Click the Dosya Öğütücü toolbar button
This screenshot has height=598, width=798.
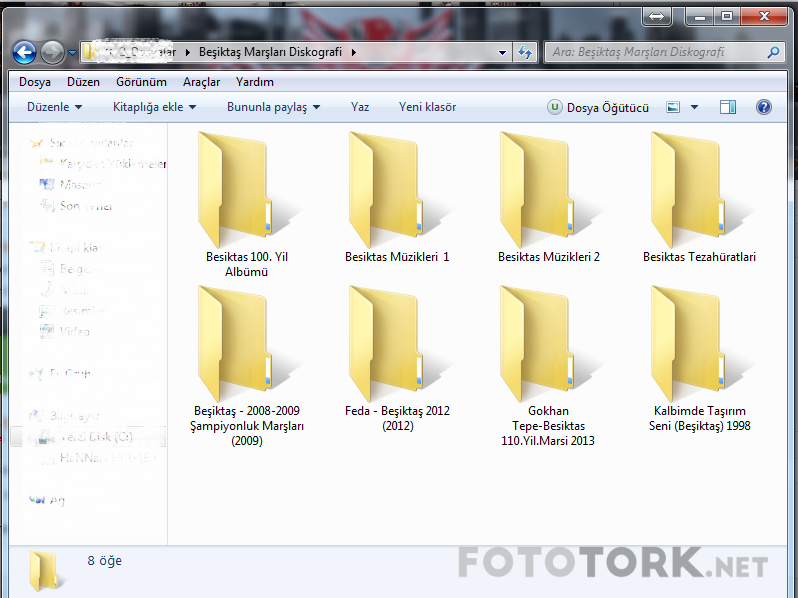pos(598,107)
